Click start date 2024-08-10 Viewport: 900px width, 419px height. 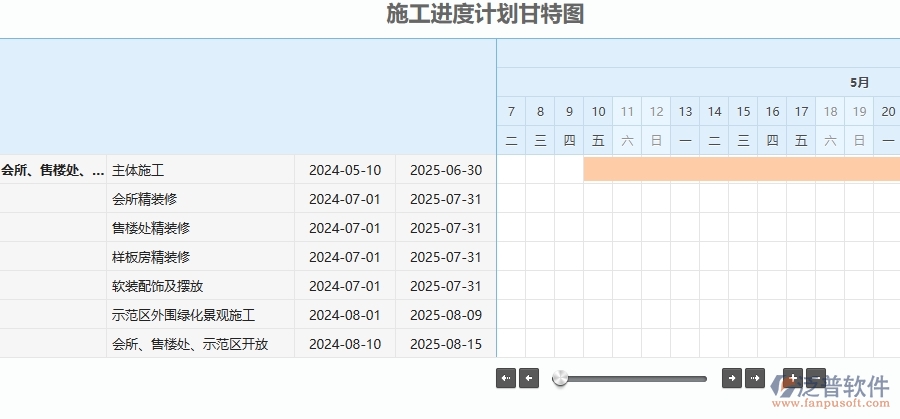pyautogui.click(x=344, y=344)
